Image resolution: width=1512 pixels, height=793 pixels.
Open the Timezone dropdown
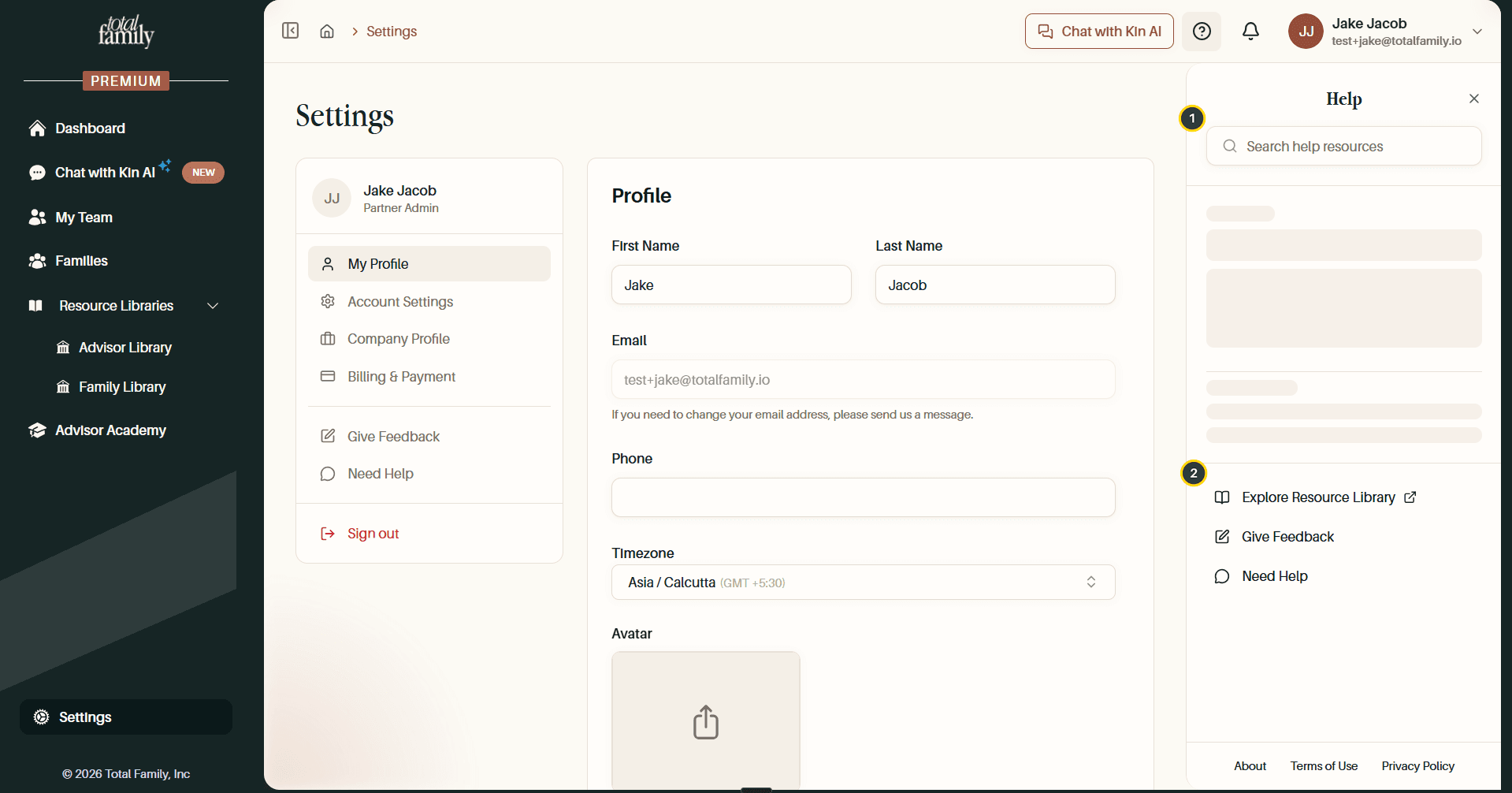[864, 583]
